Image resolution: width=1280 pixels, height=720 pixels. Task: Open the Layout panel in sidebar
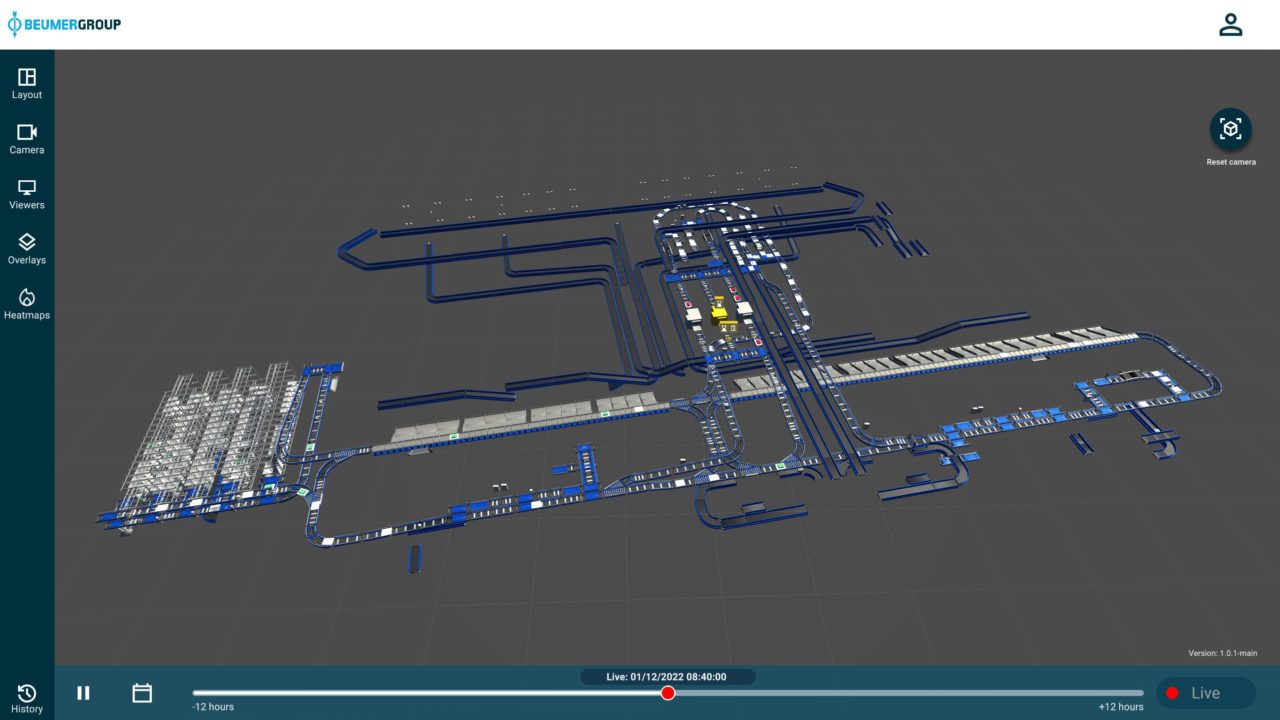coord(27,83)
